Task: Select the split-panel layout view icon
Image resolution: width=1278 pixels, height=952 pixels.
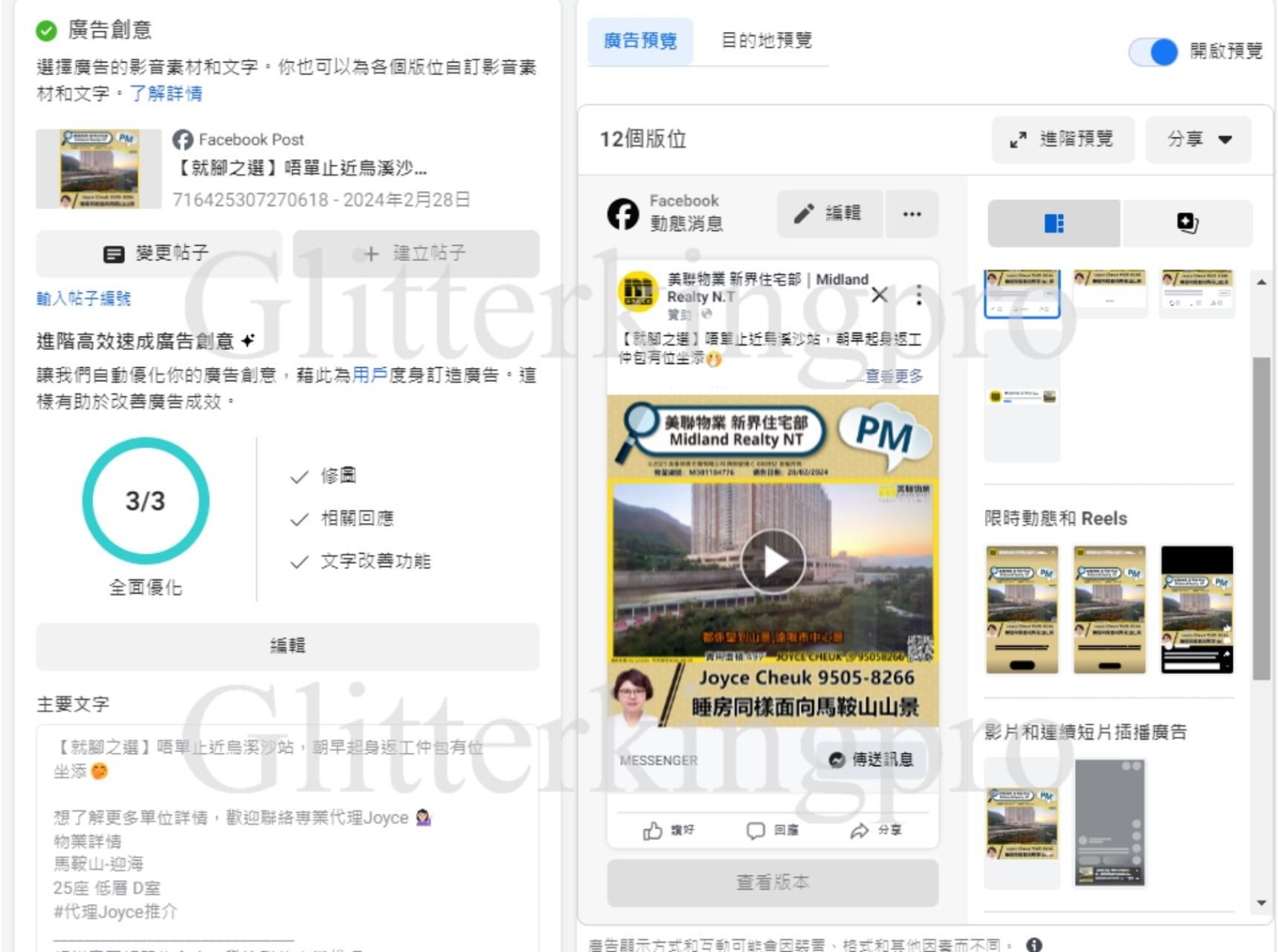Action: (x=1053, y=223)
